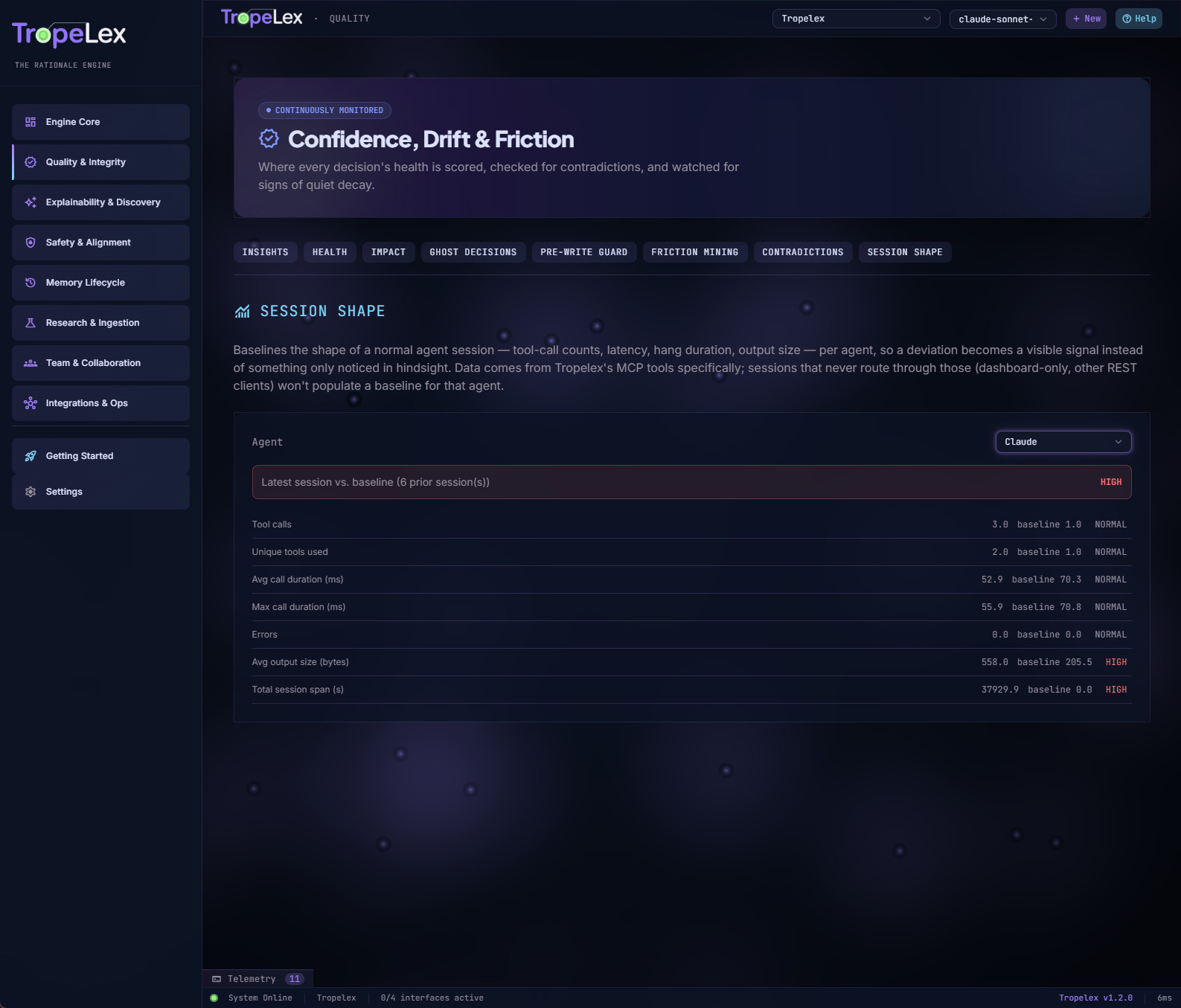
Task: Click the 0/4 interfaces active status
Action: pos(432,998)
